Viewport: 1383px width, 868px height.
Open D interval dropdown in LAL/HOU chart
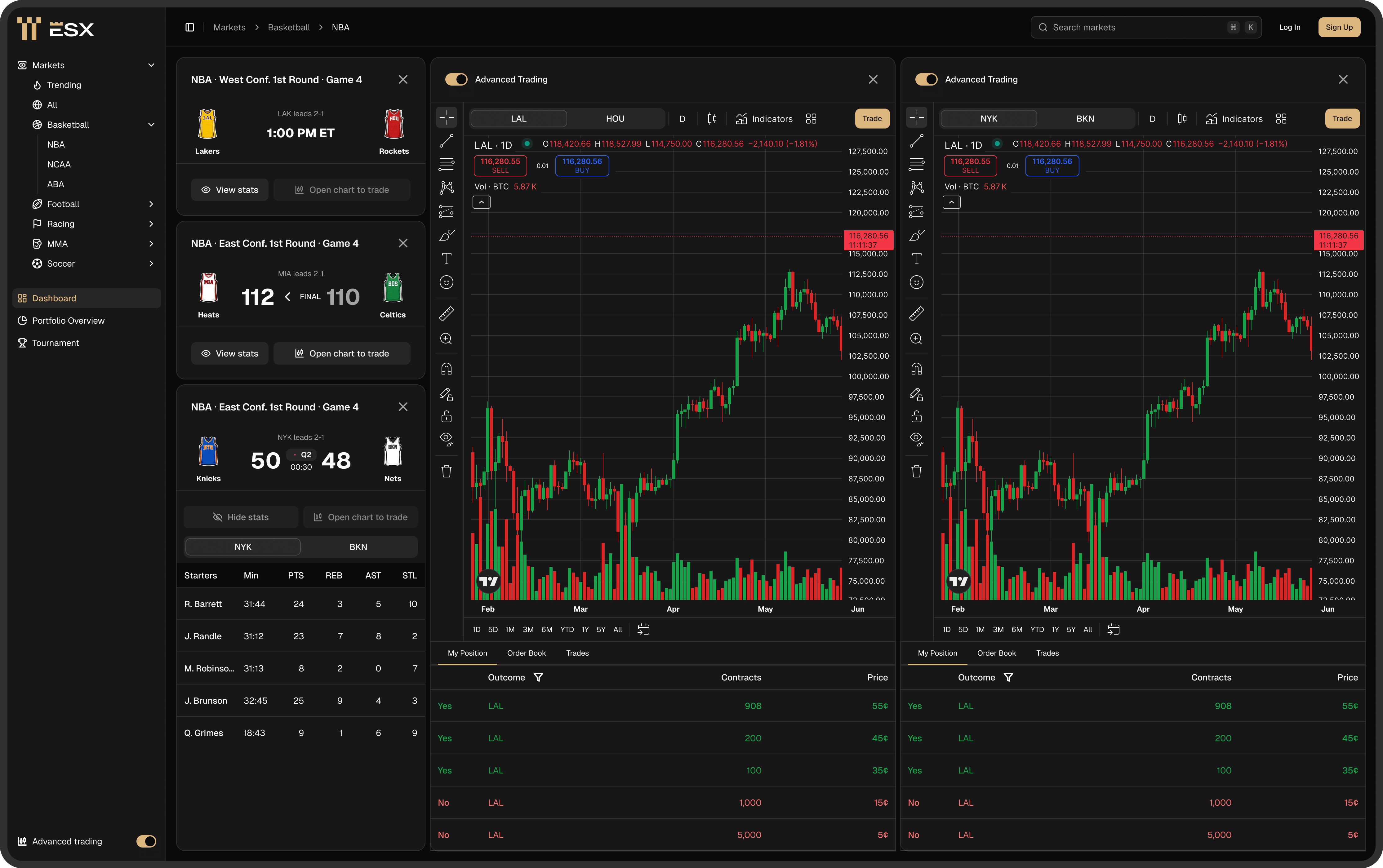point(682,118)
